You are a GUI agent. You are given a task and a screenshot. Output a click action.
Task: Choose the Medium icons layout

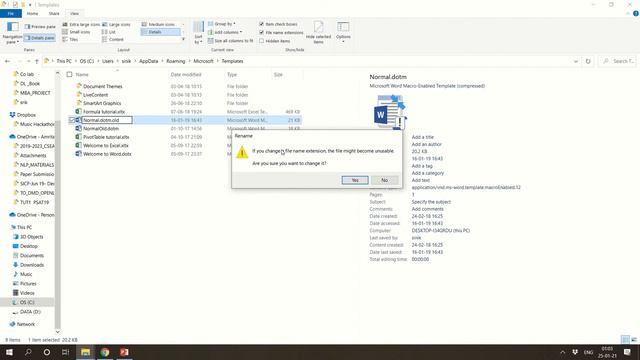point(158,24)
